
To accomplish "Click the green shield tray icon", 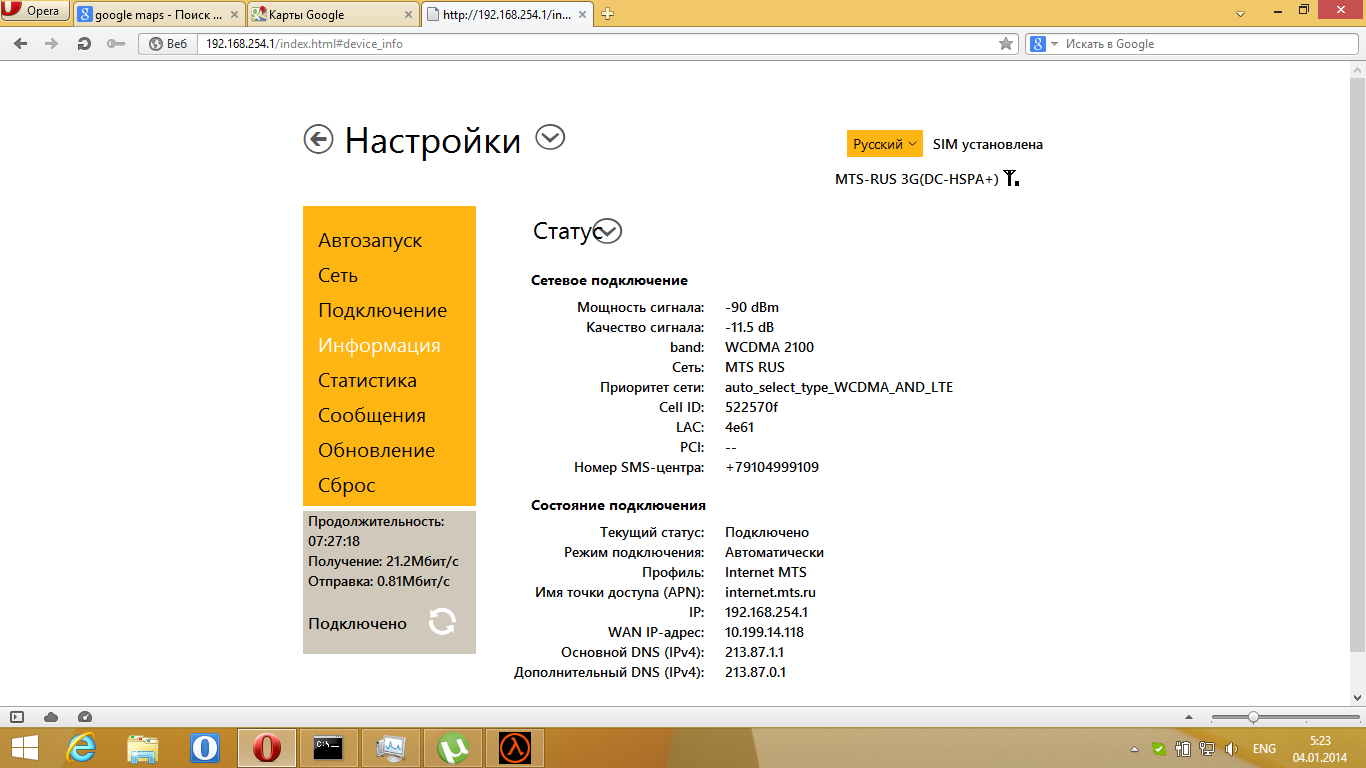I will coord(1159,749).
